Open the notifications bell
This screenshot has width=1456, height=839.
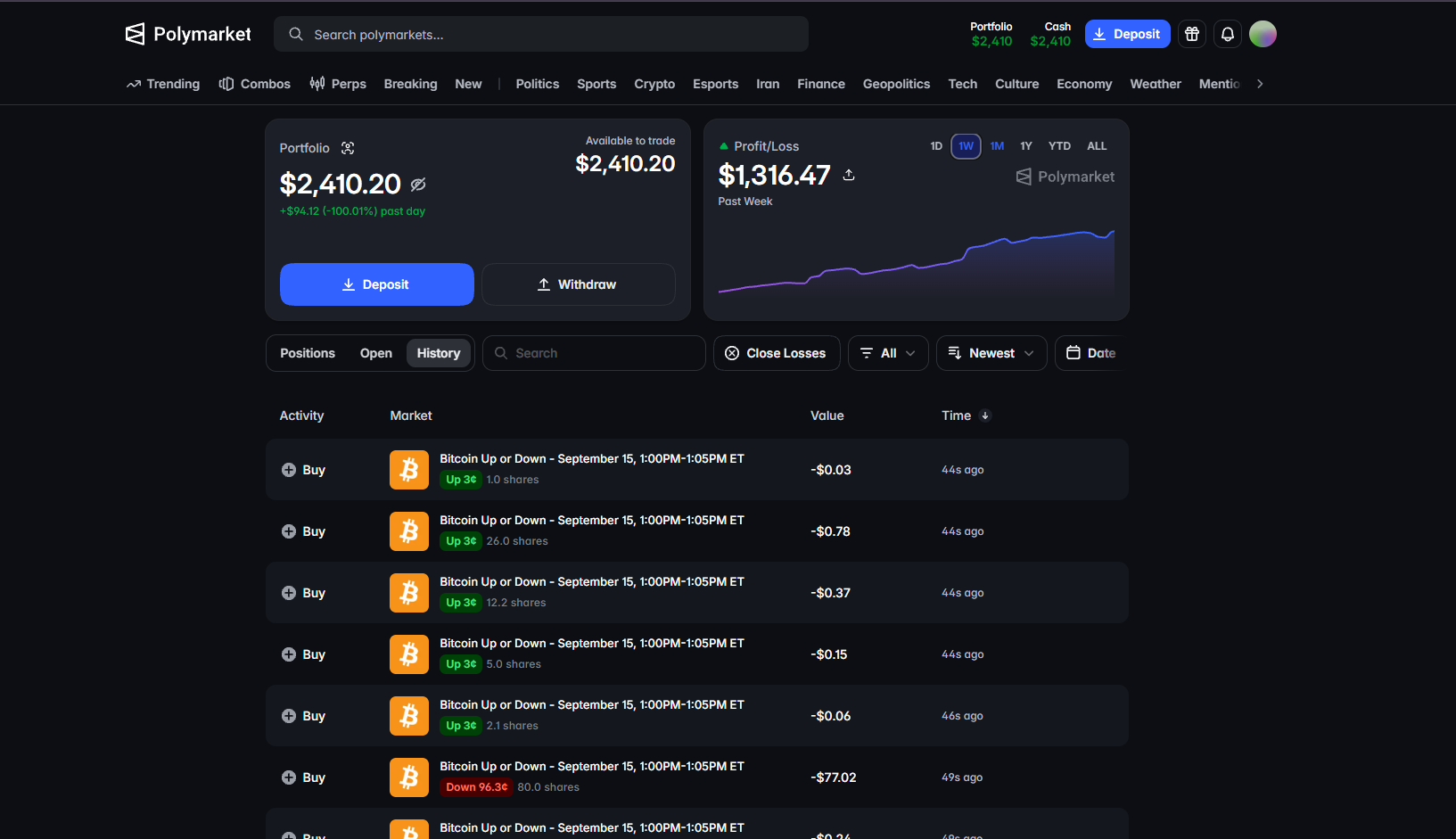(1228, 34)
